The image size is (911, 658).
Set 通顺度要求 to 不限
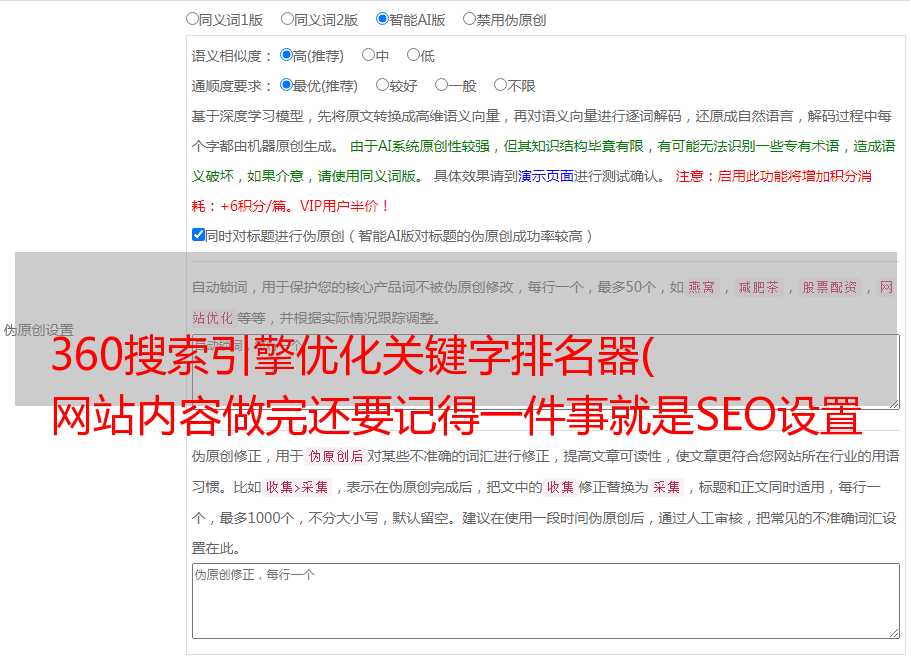tap(500, 85)
